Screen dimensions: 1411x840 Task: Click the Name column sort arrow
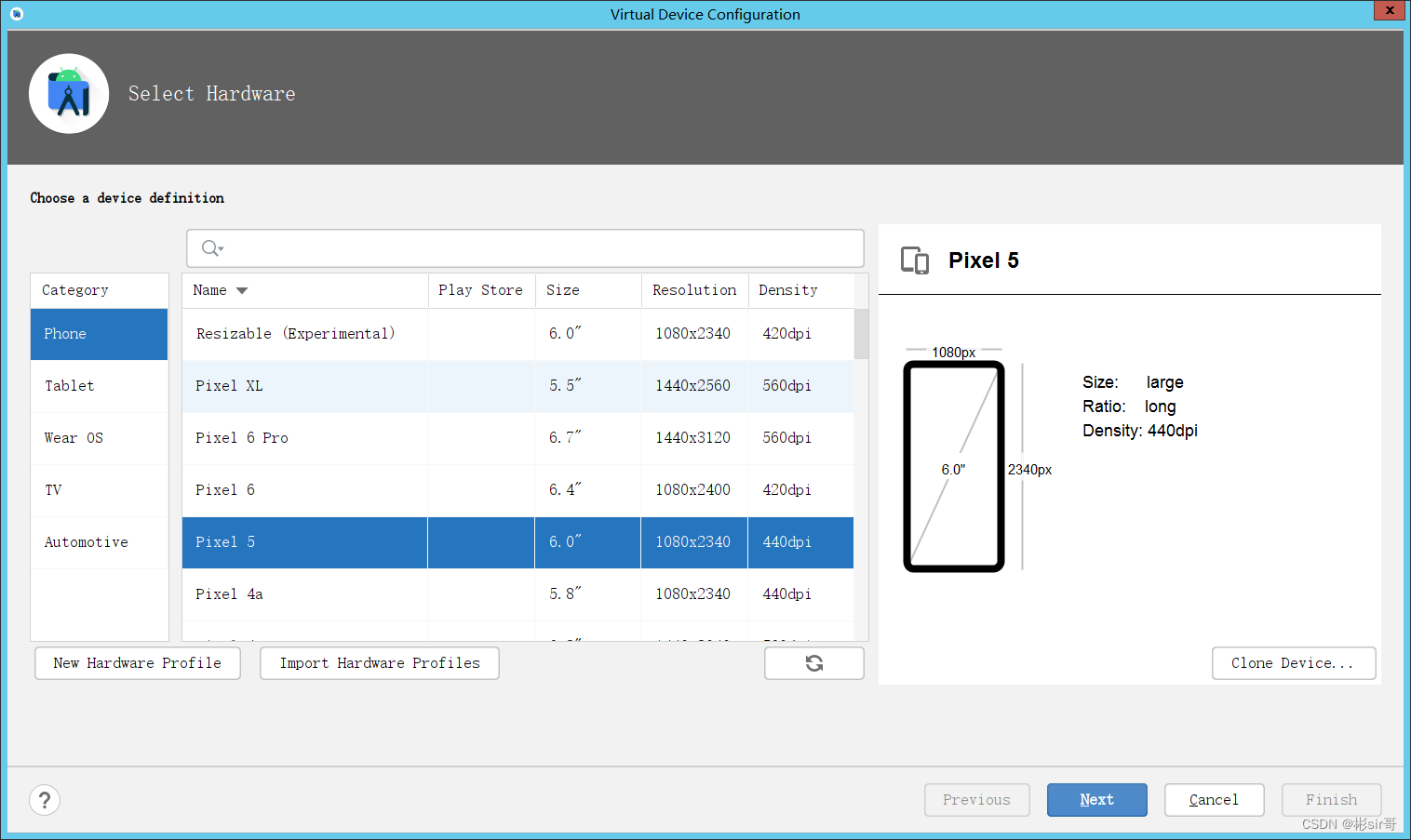pyautogui.click(x=242, y=290)
